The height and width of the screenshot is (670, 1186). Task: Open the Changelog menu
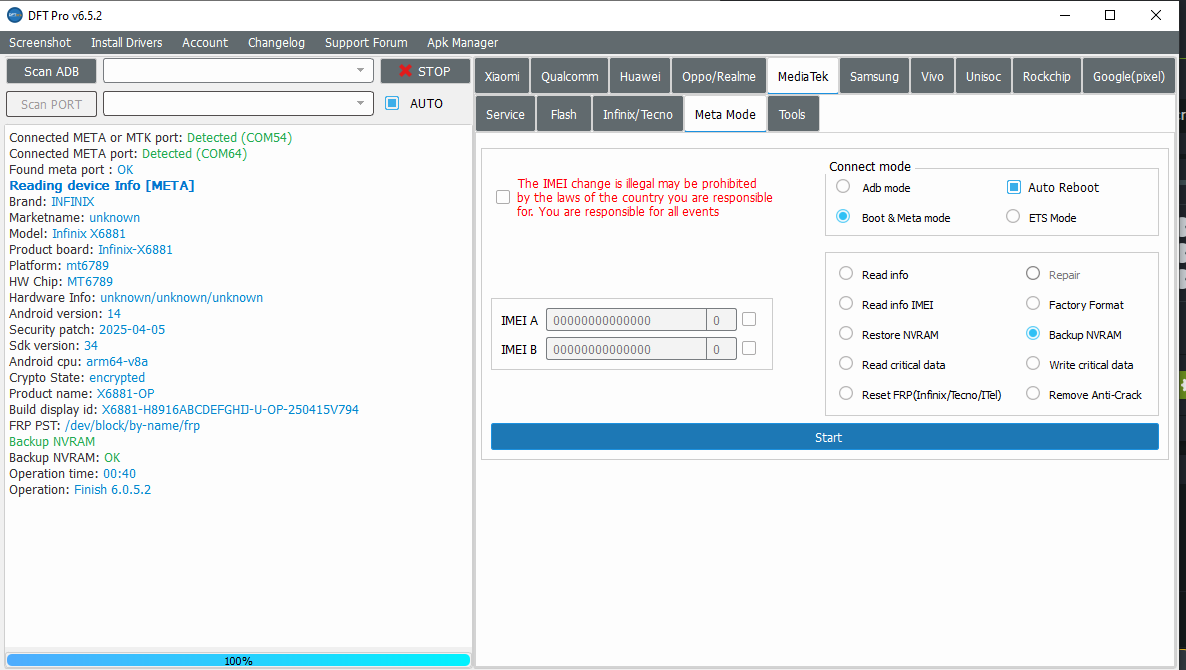[276, 43]
